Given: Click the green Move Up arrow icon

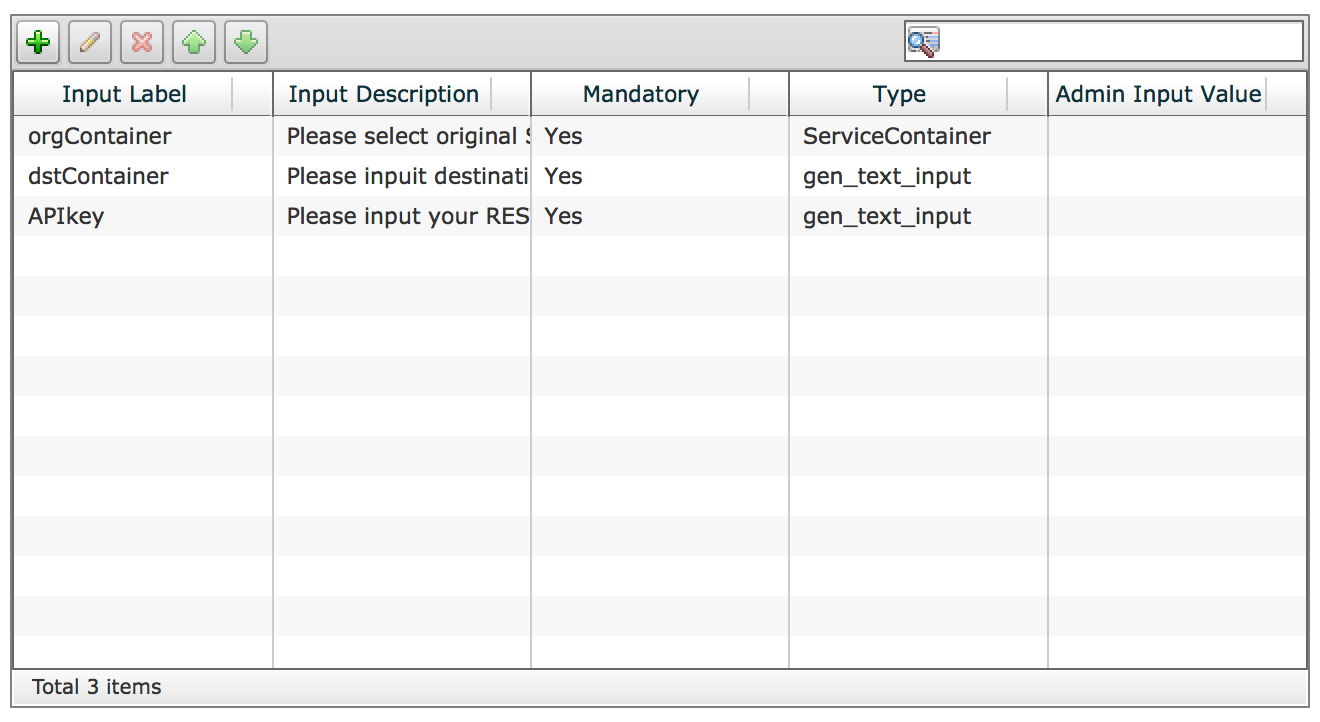Looking at the screenshot, I should [x=194, y=42].
